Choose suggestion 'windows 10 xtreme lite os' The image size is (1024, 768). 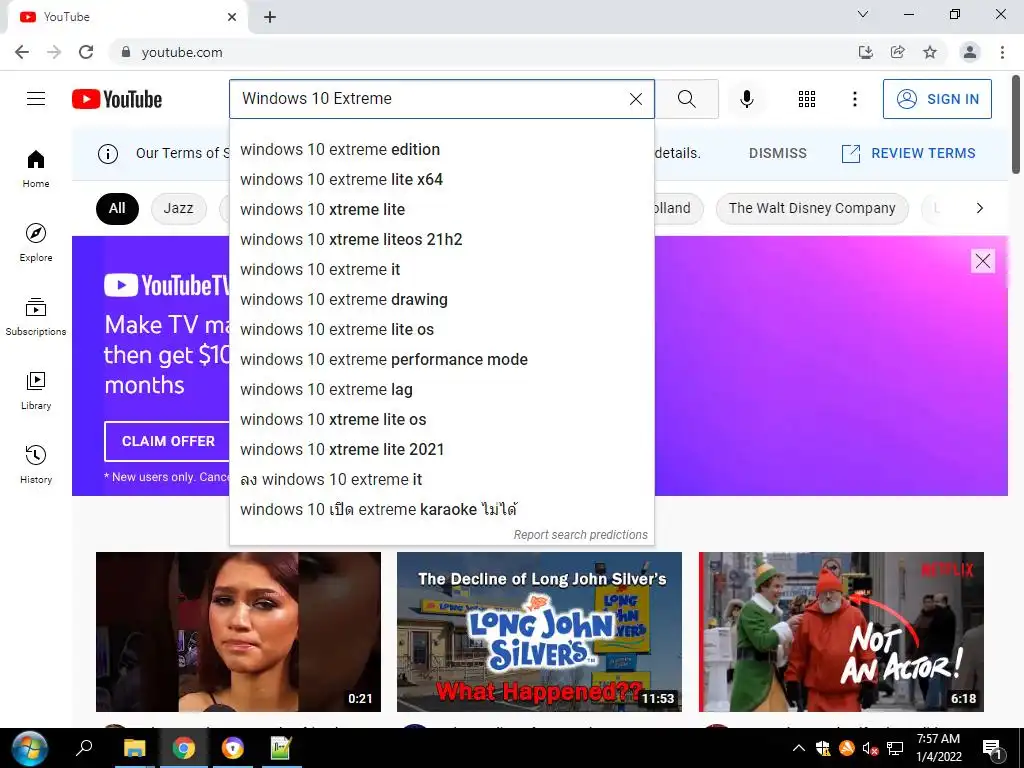441,420
